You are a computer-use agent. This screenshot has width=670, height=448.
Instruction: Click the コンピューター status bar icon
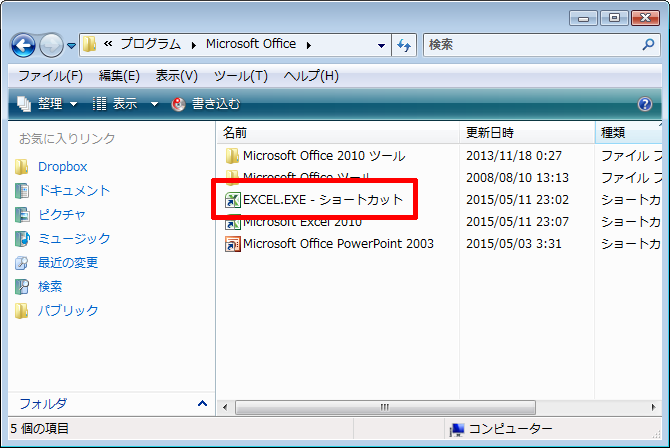tap(457, 429)
